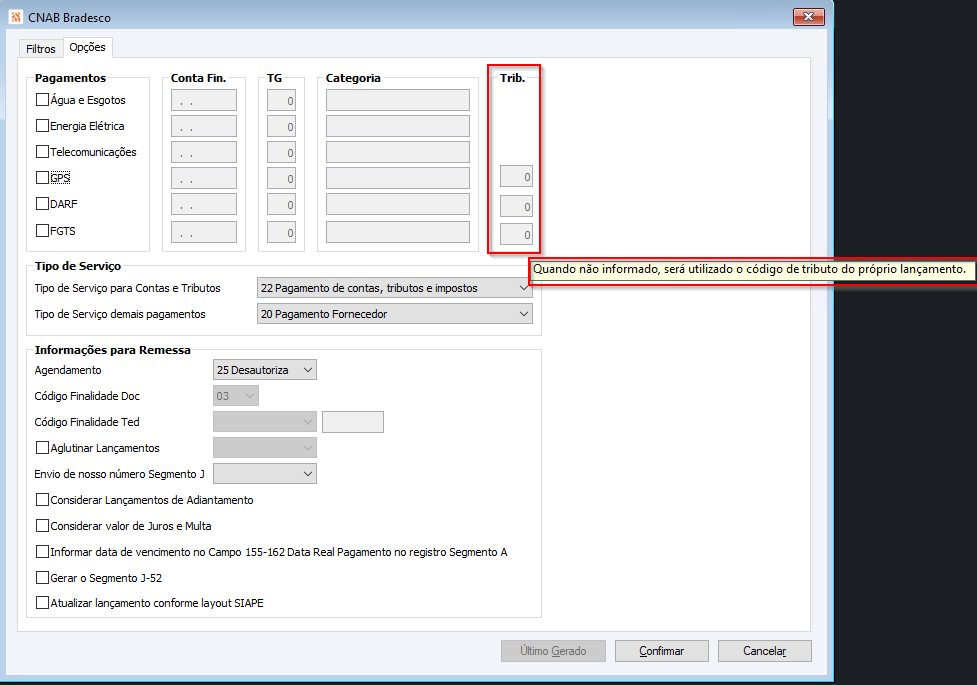This screenshot has height=685, width=977.
Task: Click Categoria field for Energia Elétrica row
Action: point(398,127)
